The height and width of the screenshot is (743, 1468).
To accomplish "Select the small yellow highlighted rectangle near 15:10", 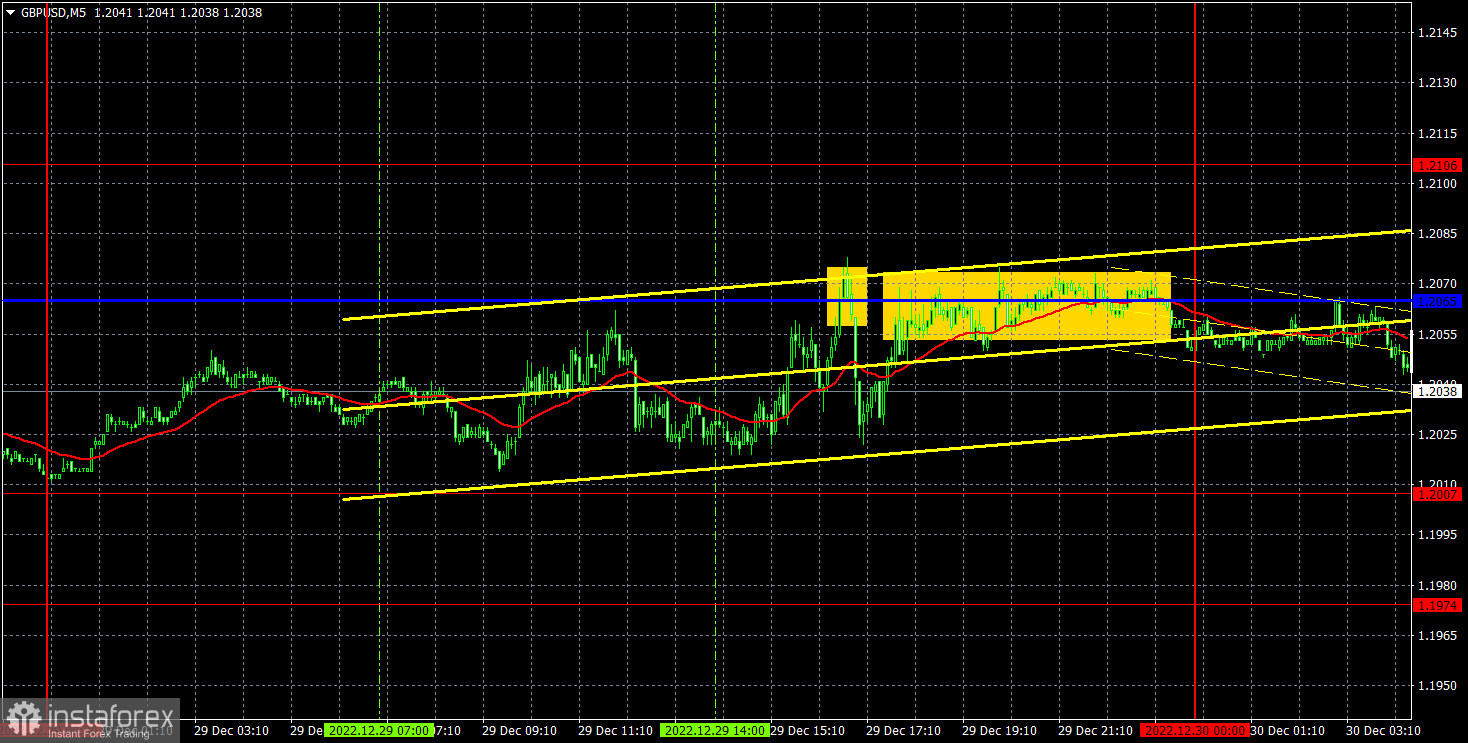I will 847,296.
